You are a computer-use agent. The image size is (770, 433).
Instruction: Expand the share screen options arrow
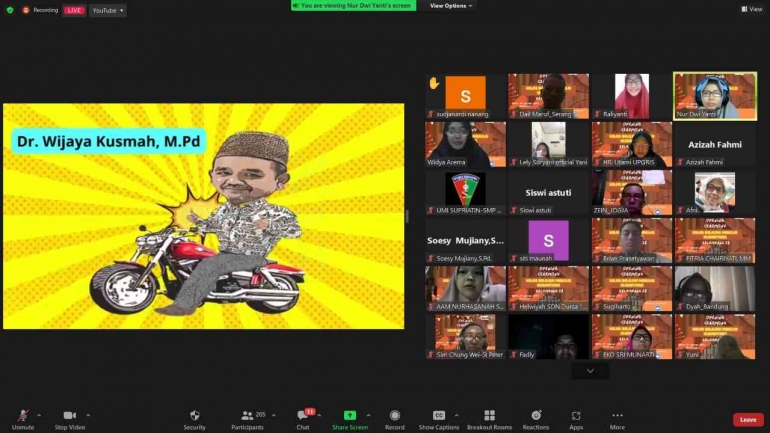tap(368, 415)
